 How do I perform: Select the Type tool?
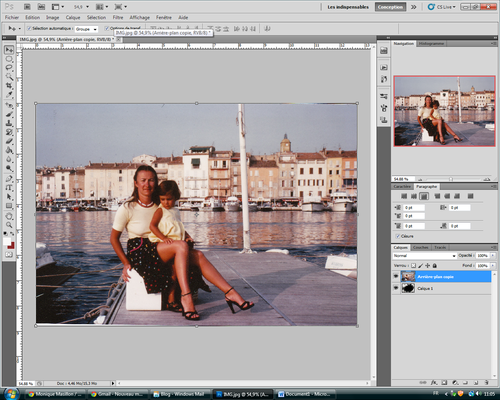[x=9, y=188]
